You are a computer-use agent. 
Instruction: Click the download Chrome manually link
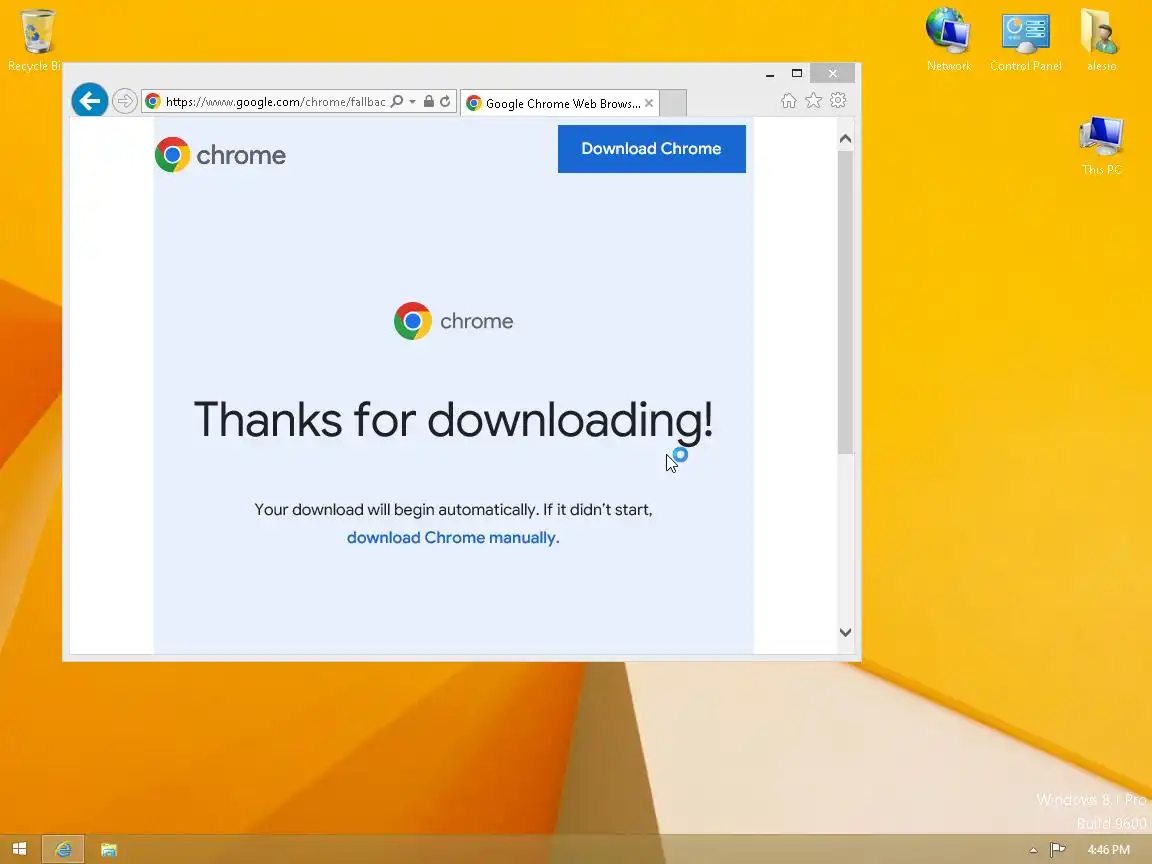point(453,538)
